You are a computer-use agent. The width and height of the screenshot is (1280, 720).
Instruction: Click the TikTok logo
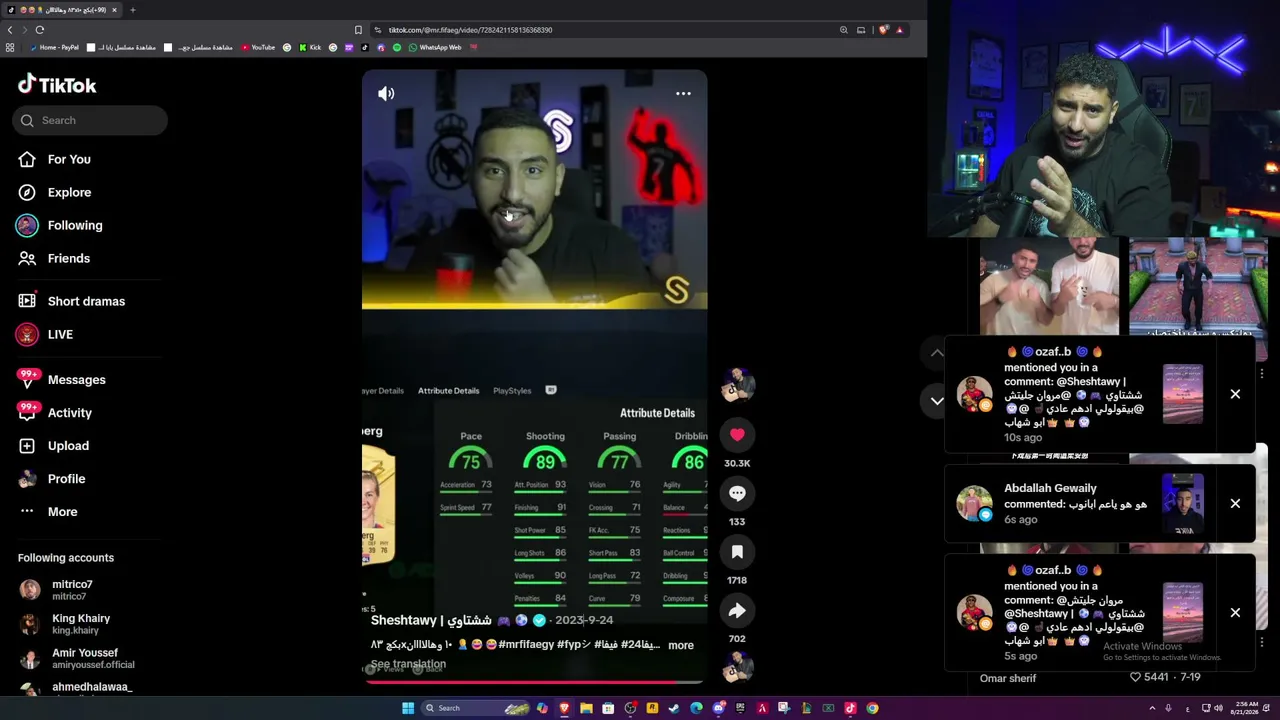57,85
